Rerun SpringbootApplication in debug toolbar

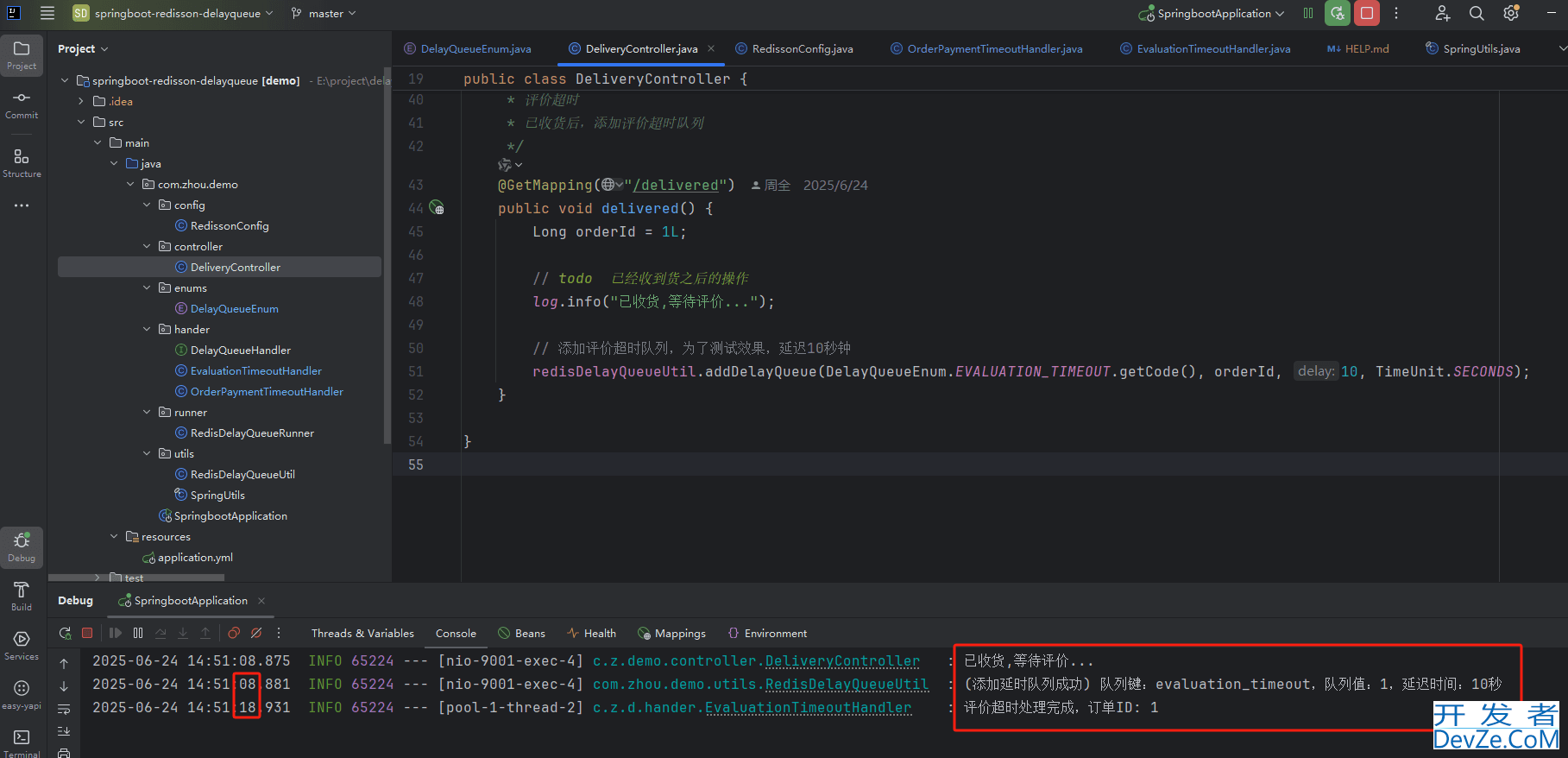tap(65, 633)
